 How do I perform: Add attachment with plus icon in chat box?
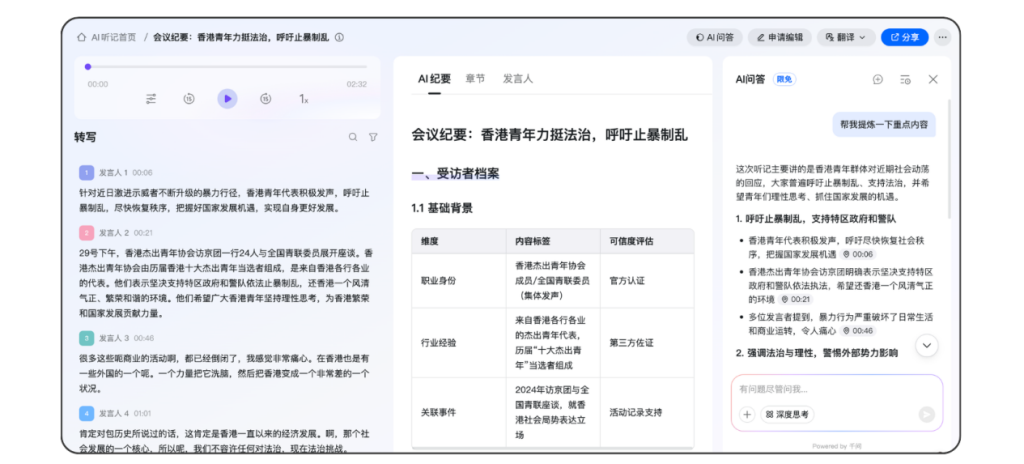click(747, 414)
